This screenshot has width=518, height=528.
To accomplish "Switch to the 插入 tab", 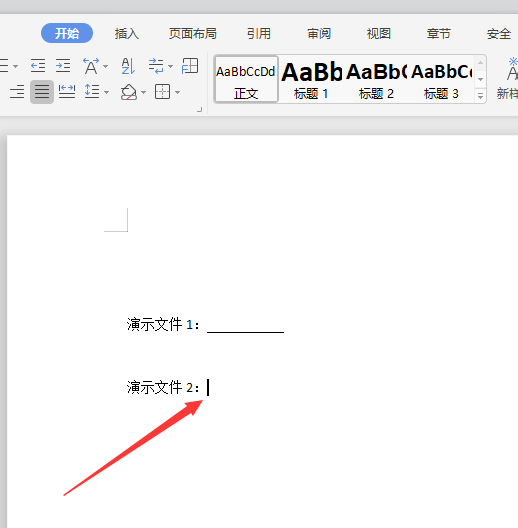I will [x=127, y=33].
